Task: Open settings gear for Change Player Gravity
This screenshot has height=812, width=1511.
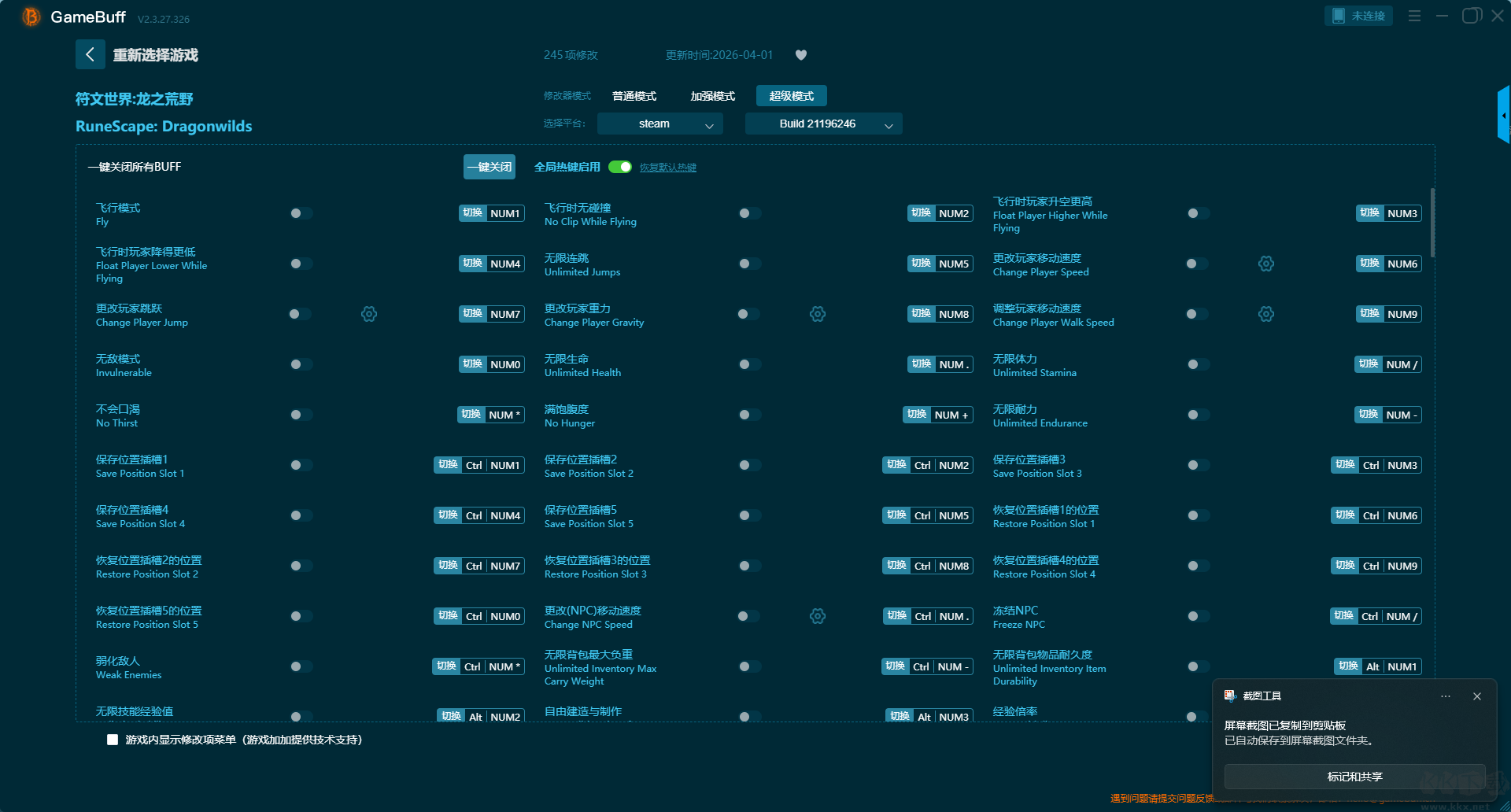Action: [x=818, y=314]
